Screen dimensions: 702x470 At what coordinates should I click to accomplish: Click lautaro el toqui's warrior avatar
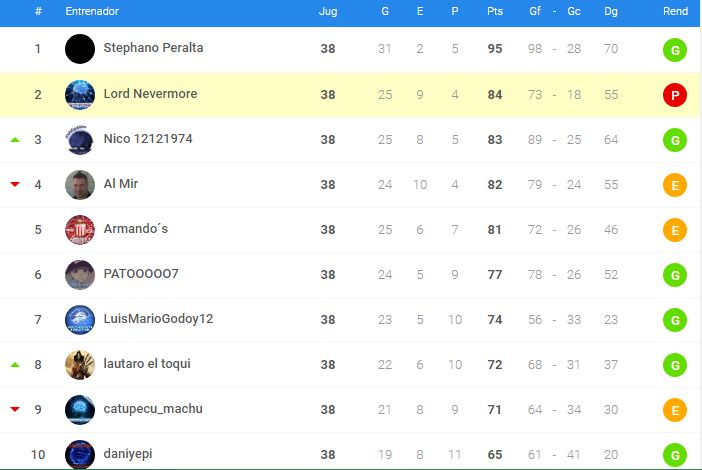tap(80, 365)
